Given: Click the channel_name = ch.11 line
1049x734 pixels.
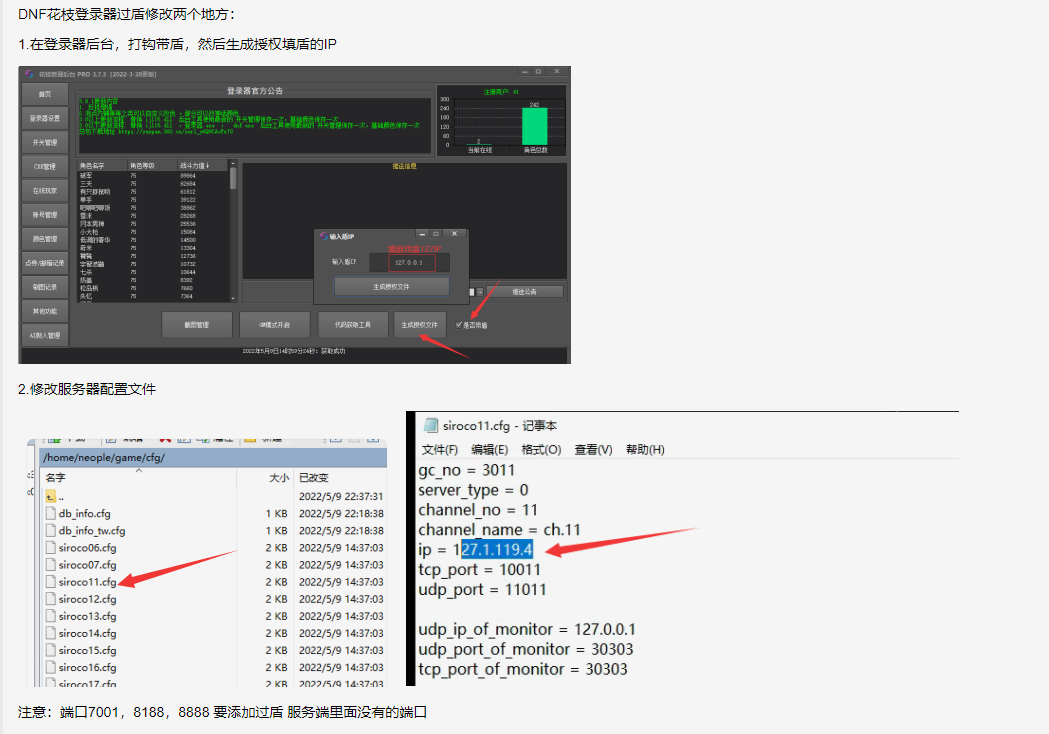Looking at the screenshot, I should point(499,530).
